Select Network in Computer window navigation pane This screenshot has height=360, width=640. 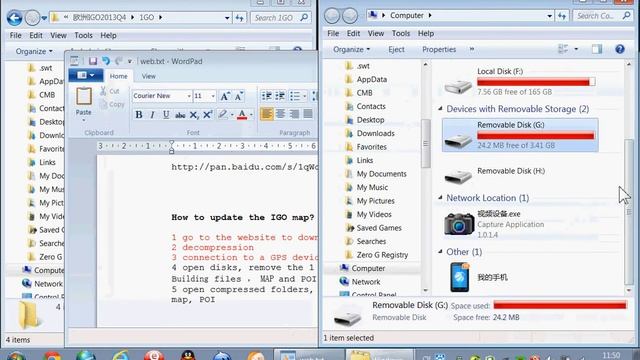pyautogui.click(x=366, y=282)
